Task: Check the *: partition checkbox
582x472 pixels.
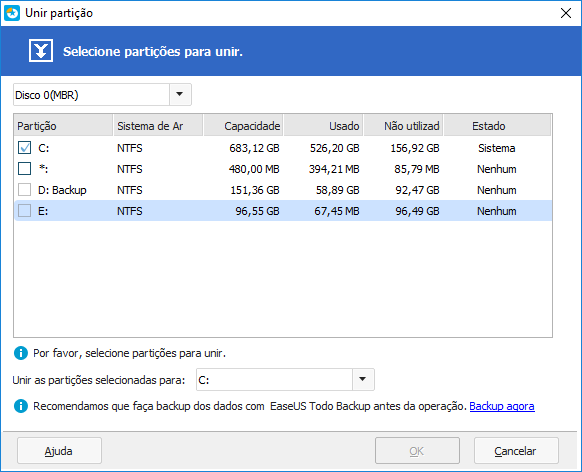Action: (24, 169)
